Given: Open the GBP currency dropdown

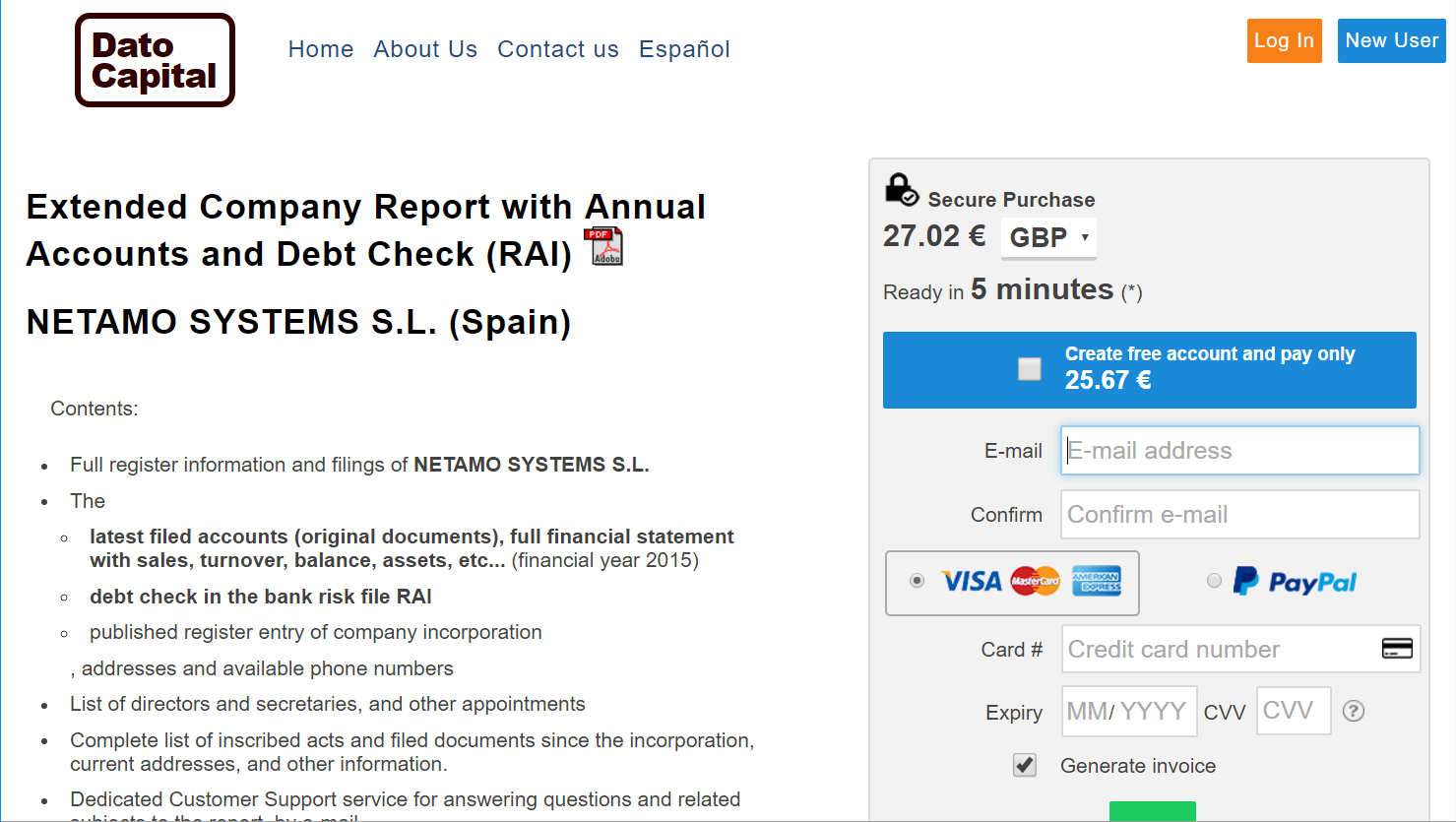Looking at the screenshot, I should [x=1048, y=237].
